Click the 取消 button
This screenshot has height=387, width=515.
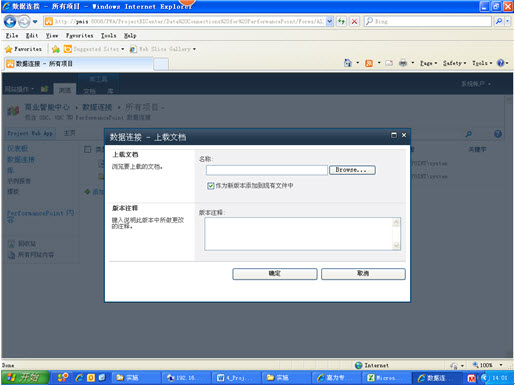pyautogui.click(x=363, y=274)
